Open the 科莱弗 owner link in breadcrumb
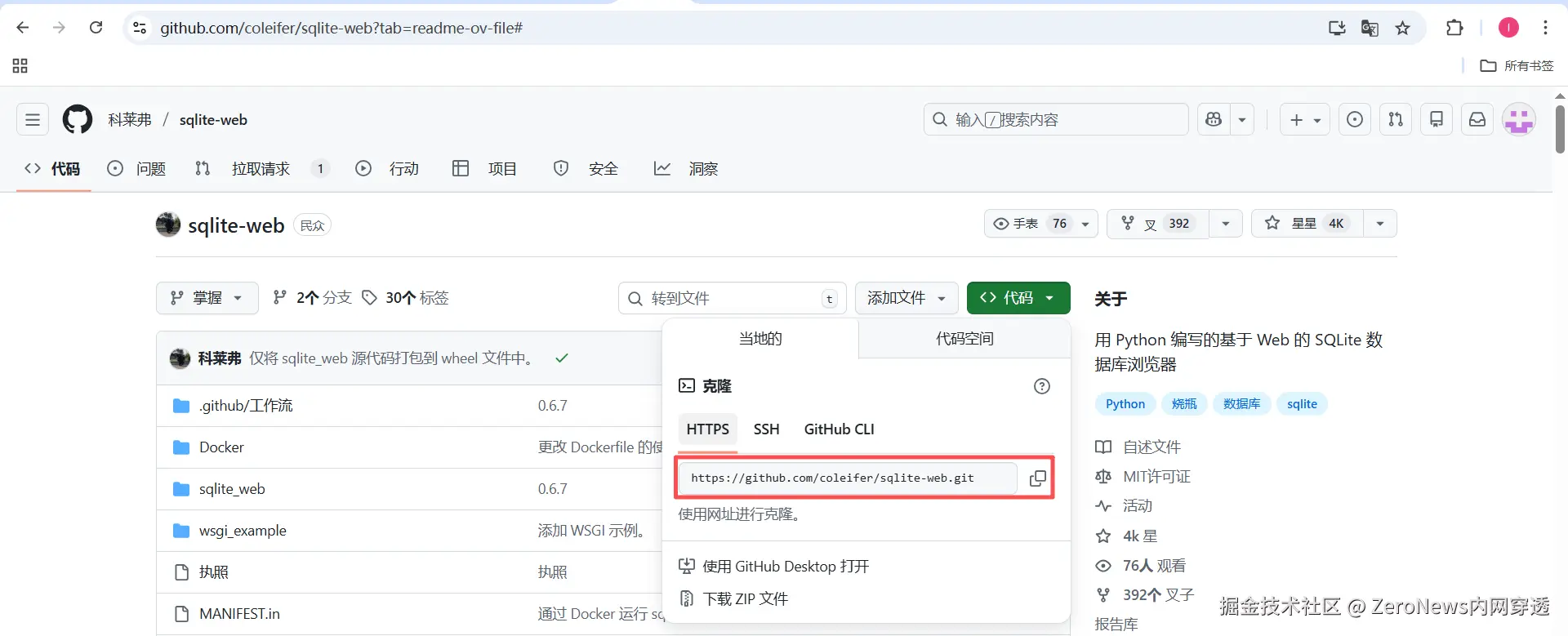Image resolution: width=1568 pixels, height=636 pixels. click(x=130, y=120)
